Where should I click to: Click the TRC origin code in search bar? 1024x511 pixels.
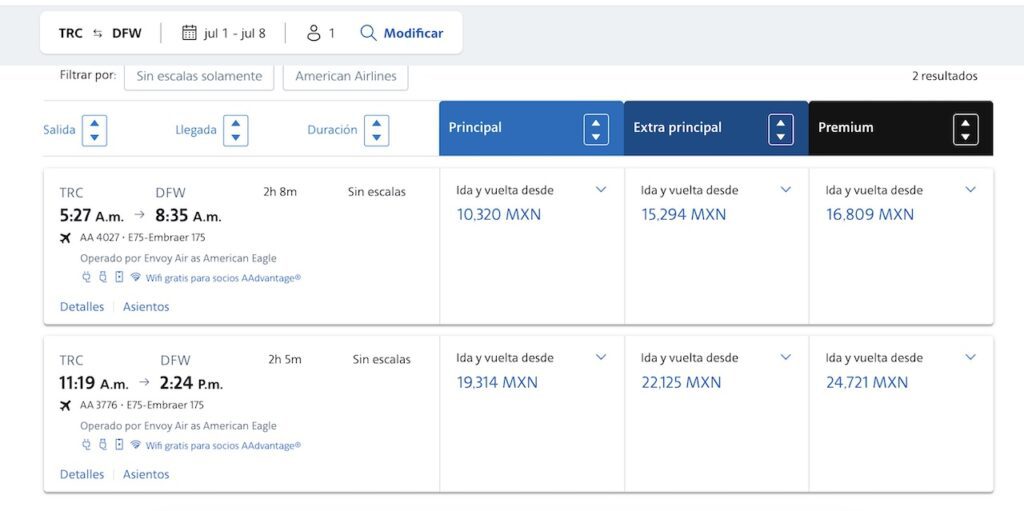[71, 33]
